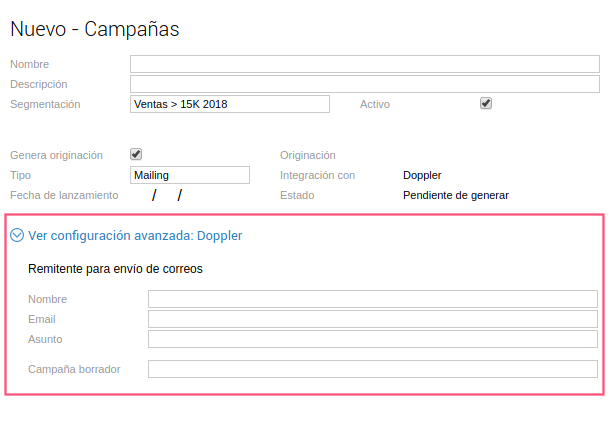Screen dimensions: 615x426
Task: Click the Tipo field showing Mailing
Action: tap(189, 175)
